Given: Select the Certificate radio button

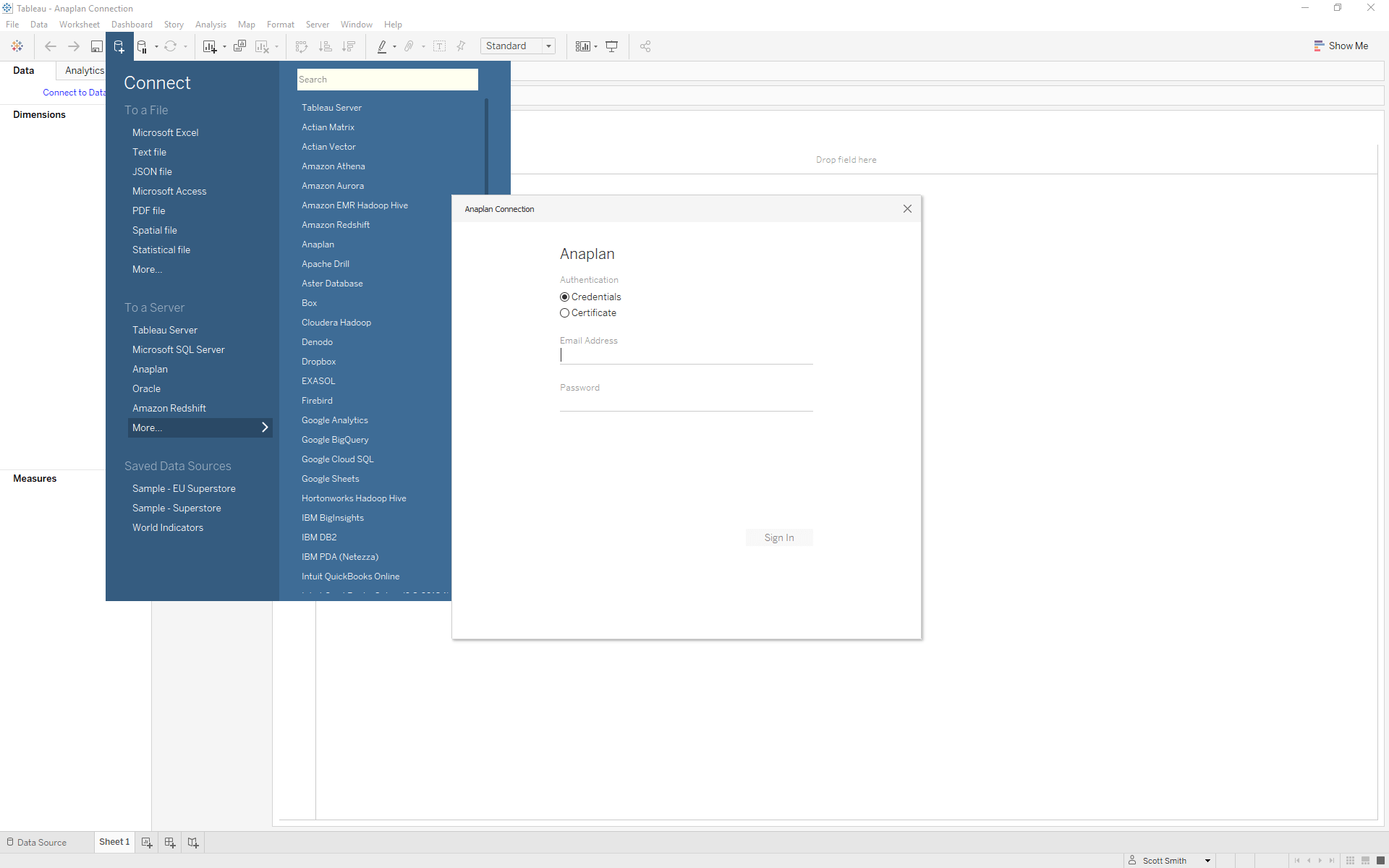Looking at the screenshot, I should tap(563, 313).
